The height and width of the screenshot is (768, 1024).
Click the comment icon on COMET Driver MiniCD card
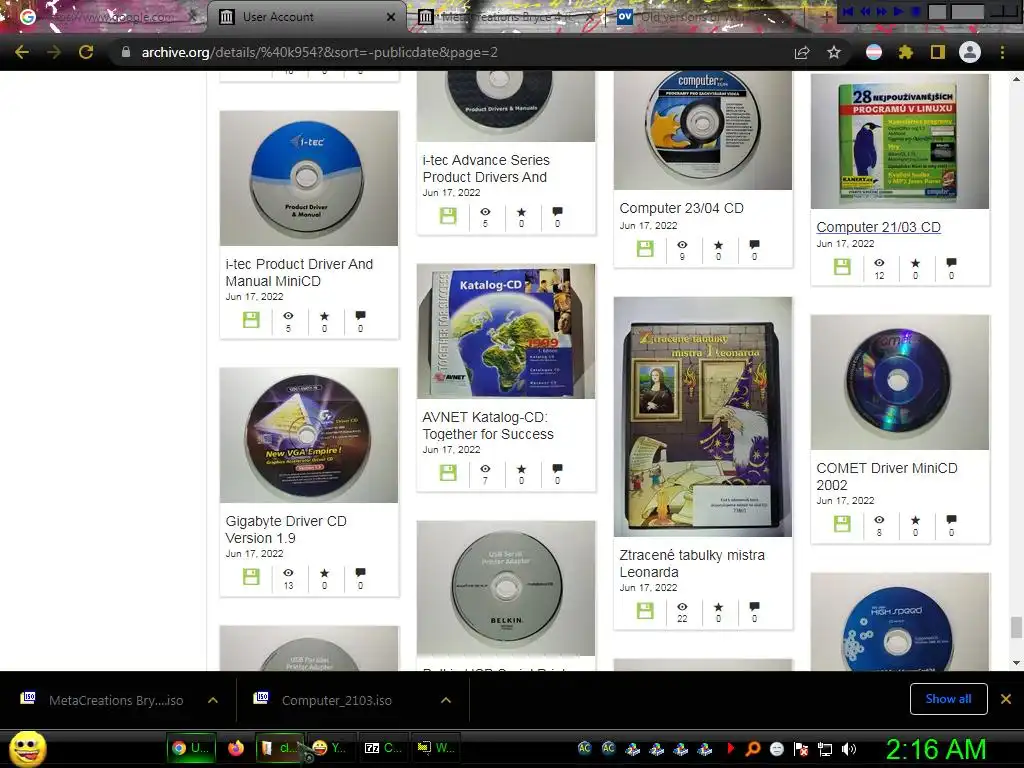(x=952, y=520)
